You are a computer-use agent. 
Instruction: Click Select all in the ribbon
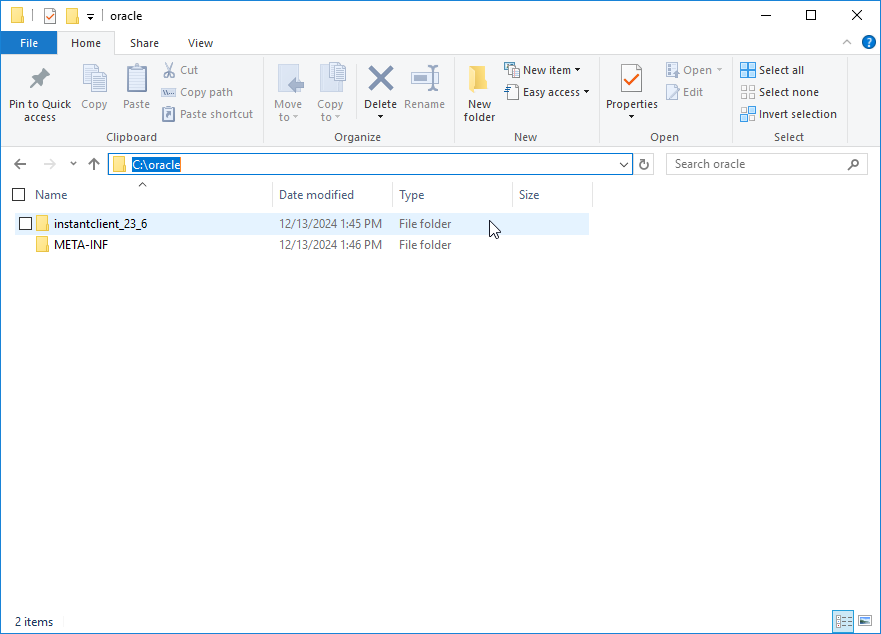(x=772, y=70)
